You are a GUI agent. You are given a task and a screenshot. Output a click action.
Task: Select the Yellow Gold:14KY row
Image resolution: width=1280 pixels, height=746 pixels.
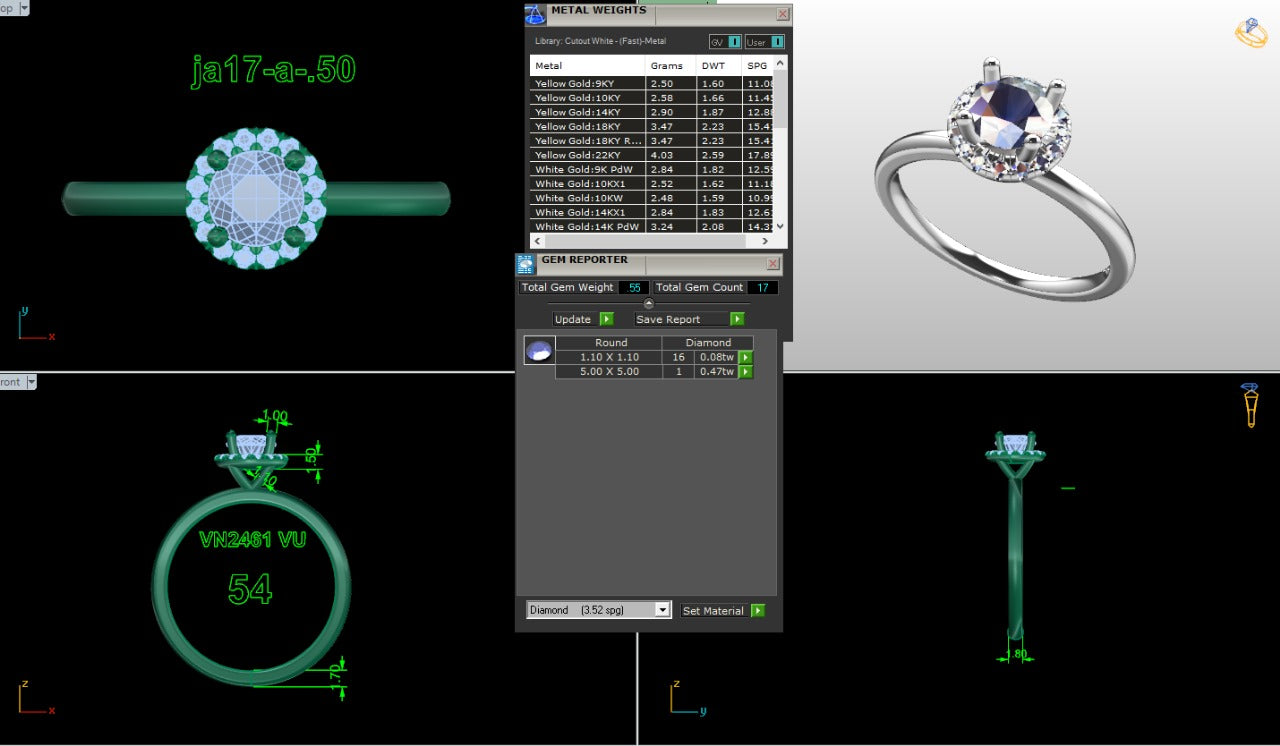652,112
